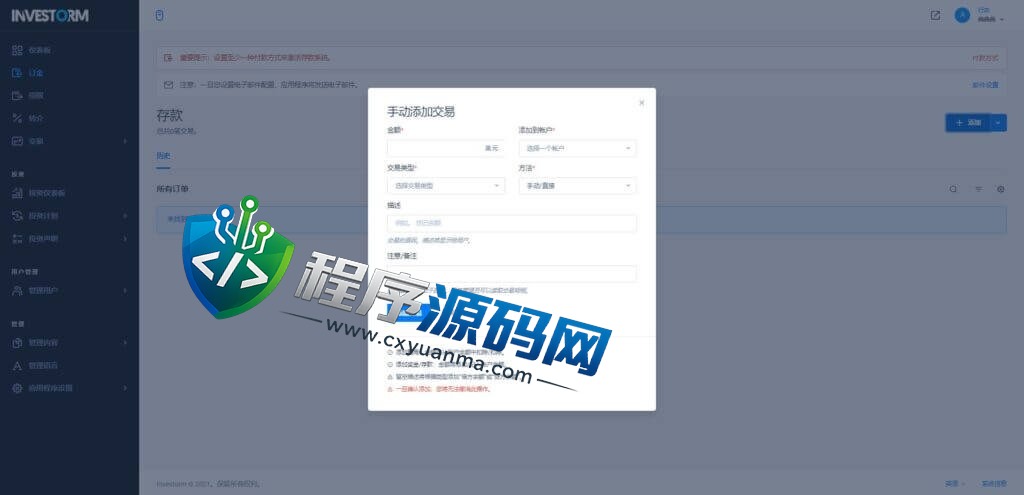Click the note/remark input field in dialog
The width and height of the screenshot is (1024, 495).
pyautogui.click(x=511, y=274)
